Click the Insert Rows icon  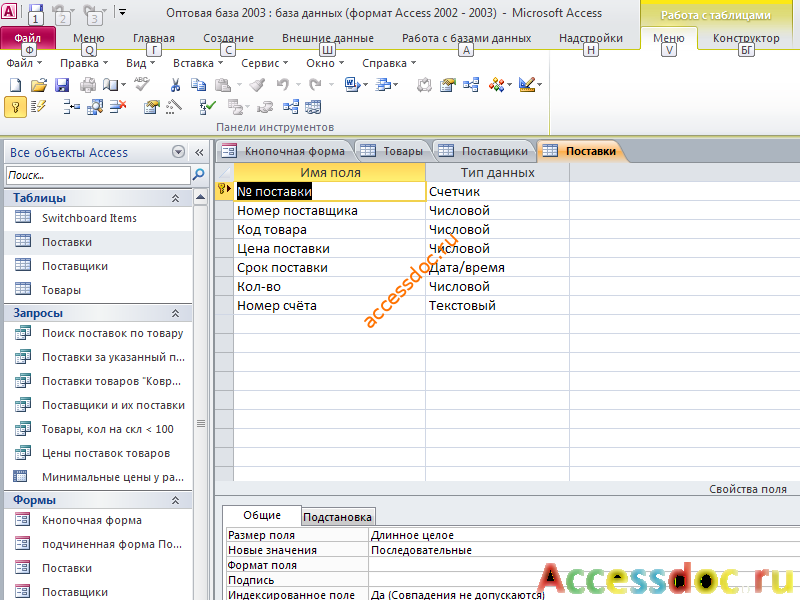pyautogui.click(x=71, y=107)
